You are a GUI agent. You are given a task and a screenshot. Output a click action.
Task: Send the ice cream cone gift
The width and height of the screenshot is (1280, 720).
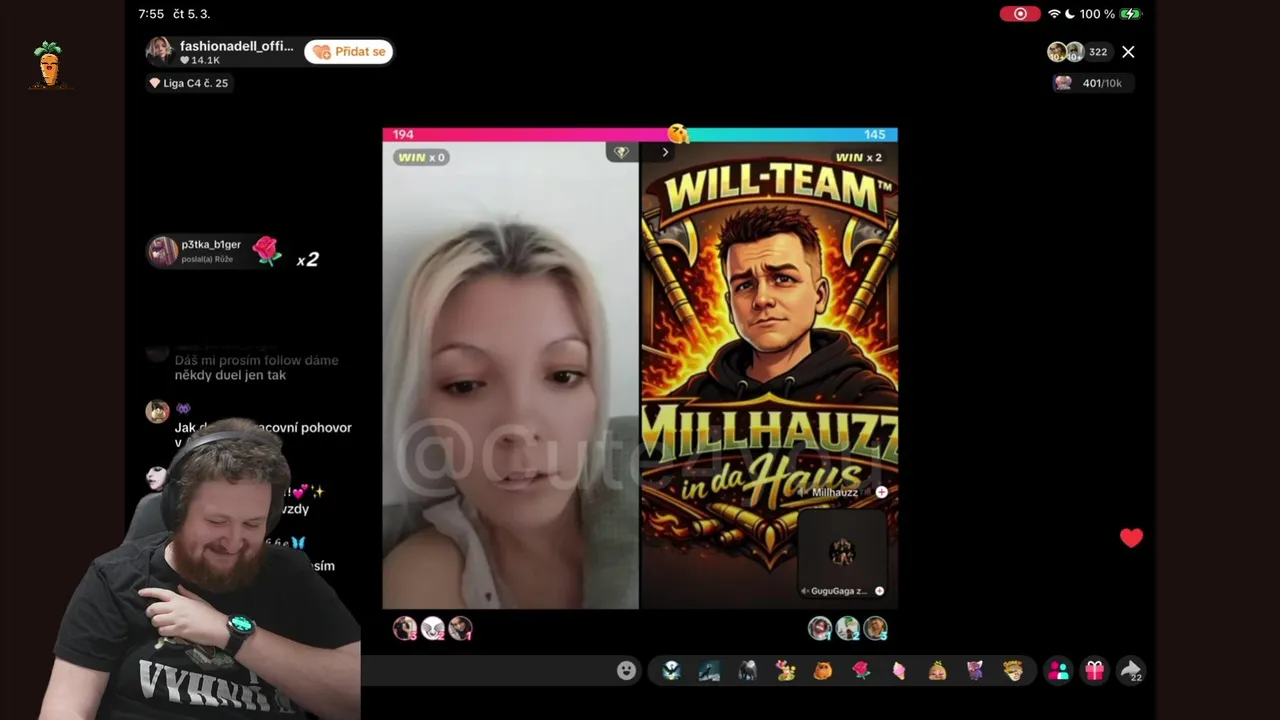(x=899, y=671)
